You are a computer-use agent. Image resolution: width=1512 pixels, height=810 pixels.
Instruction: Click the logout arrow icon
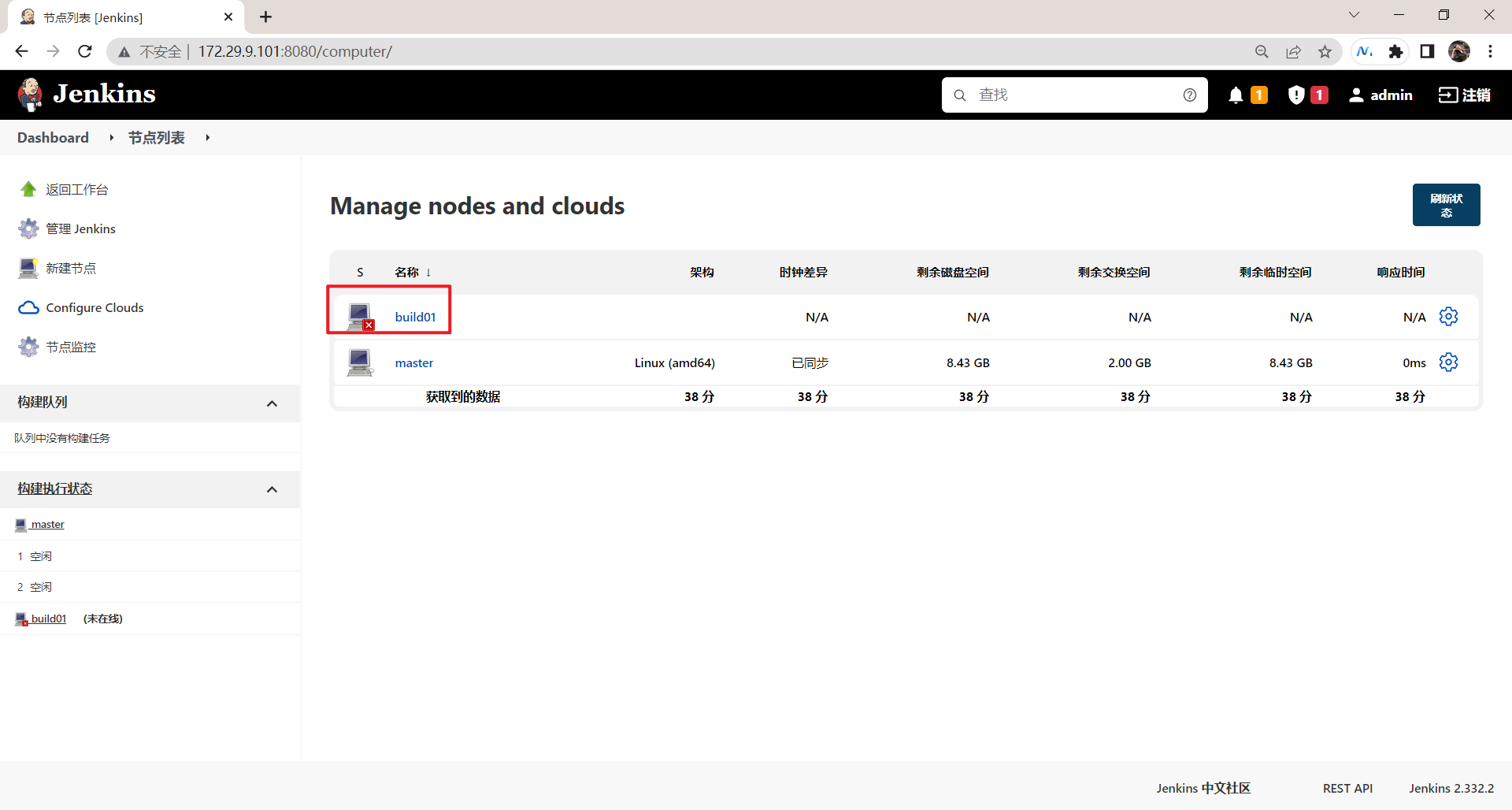(1447, 95)
